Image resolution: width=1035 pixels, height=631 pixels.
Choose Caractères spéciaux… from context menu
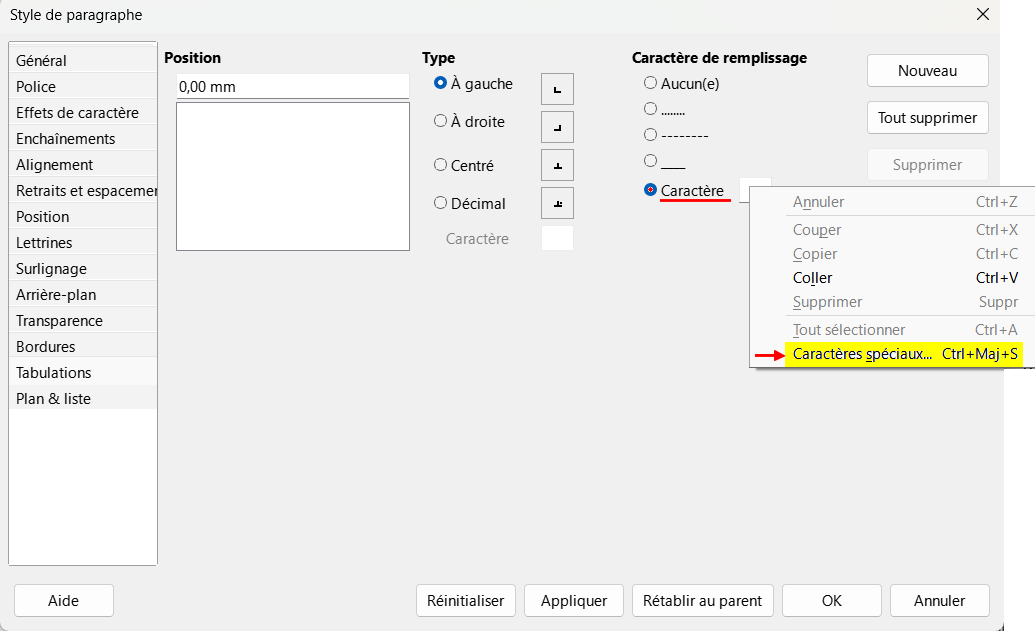click(904, 354)
